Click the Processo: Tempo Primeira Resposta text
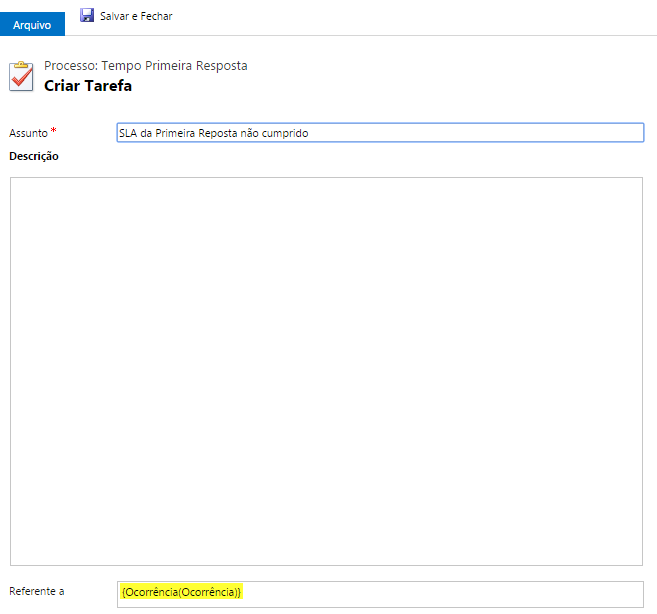657x614 pixels. click(x=146, y=66)
